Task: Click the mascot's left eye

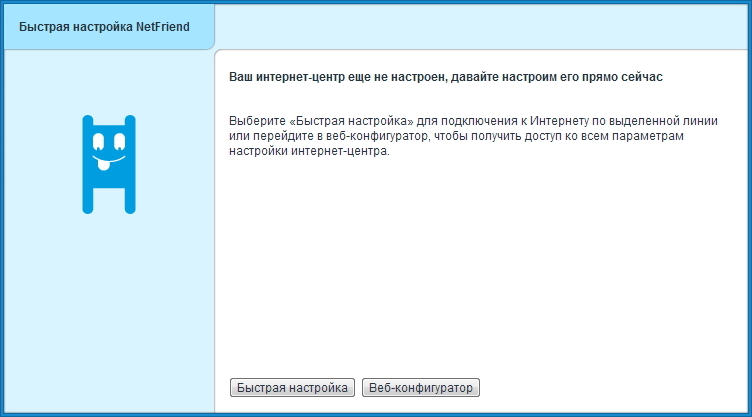Action: (98, 142)
